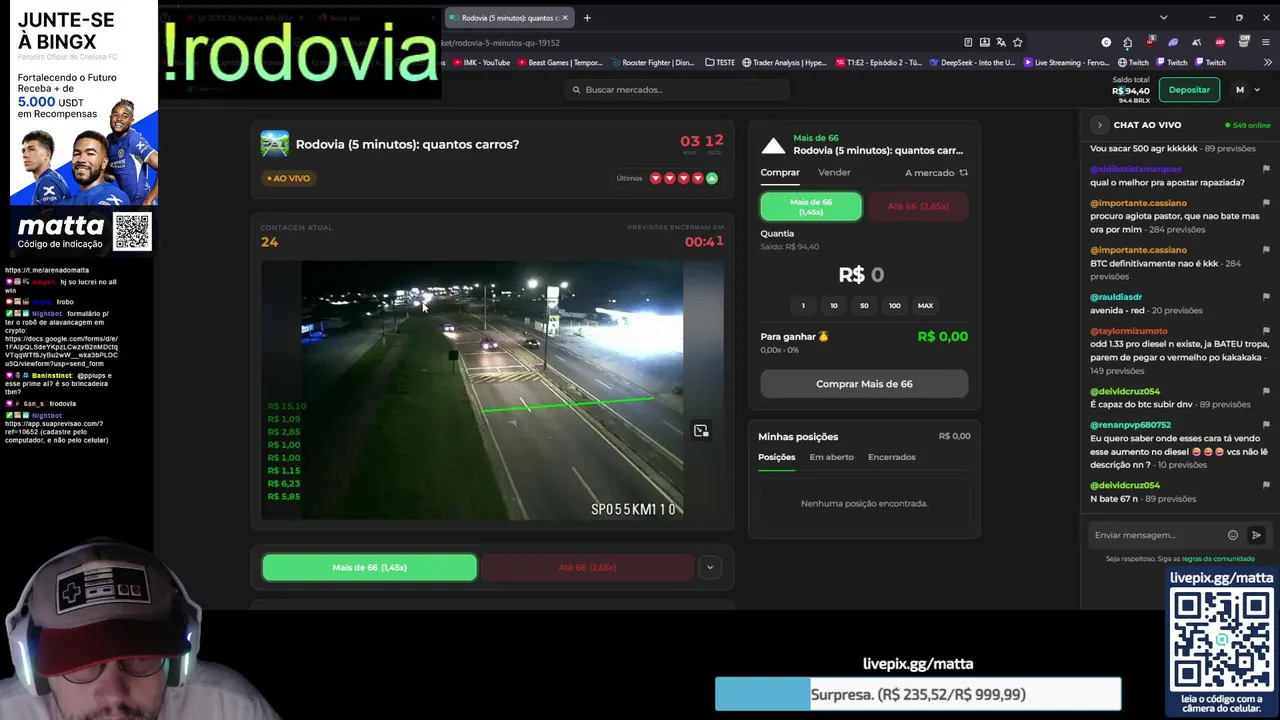Image resolution: width=1280 pixels, height=720 pixels.
Task: Open the 'A mercado' order type selector
Action: point(936,173)
